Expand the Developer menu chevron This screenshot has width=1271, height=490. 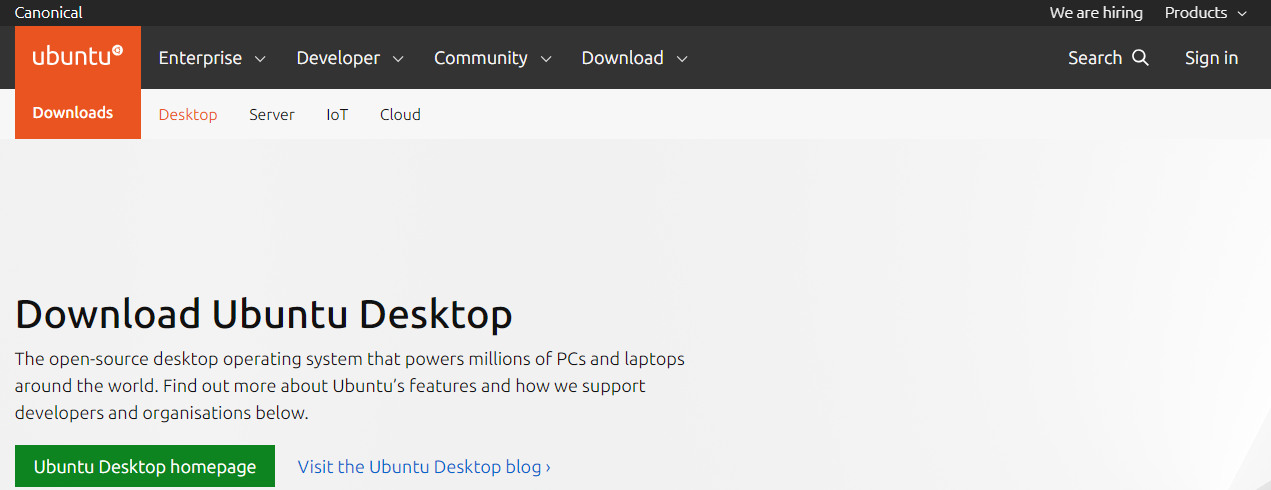tap(398, 59)
